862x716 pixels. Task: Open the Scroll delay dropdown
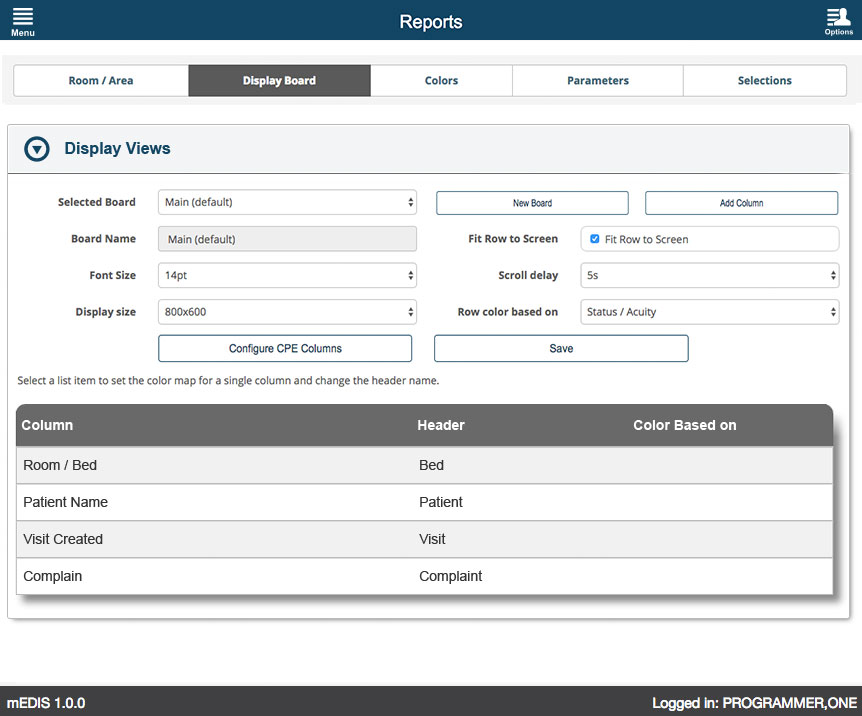pyautogui.click(x=710, y=276)
